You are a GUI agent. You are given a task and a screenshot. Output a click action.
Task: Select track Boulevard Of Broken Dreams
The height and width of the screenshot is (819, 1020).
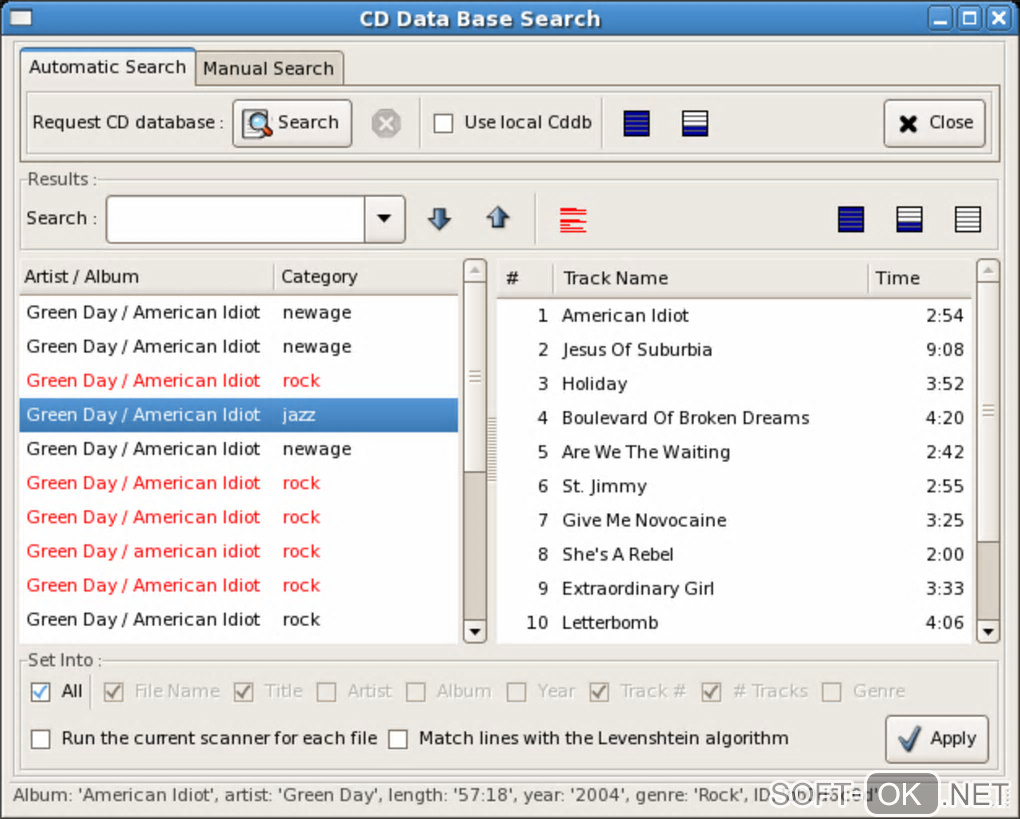[x=734, y=418]
